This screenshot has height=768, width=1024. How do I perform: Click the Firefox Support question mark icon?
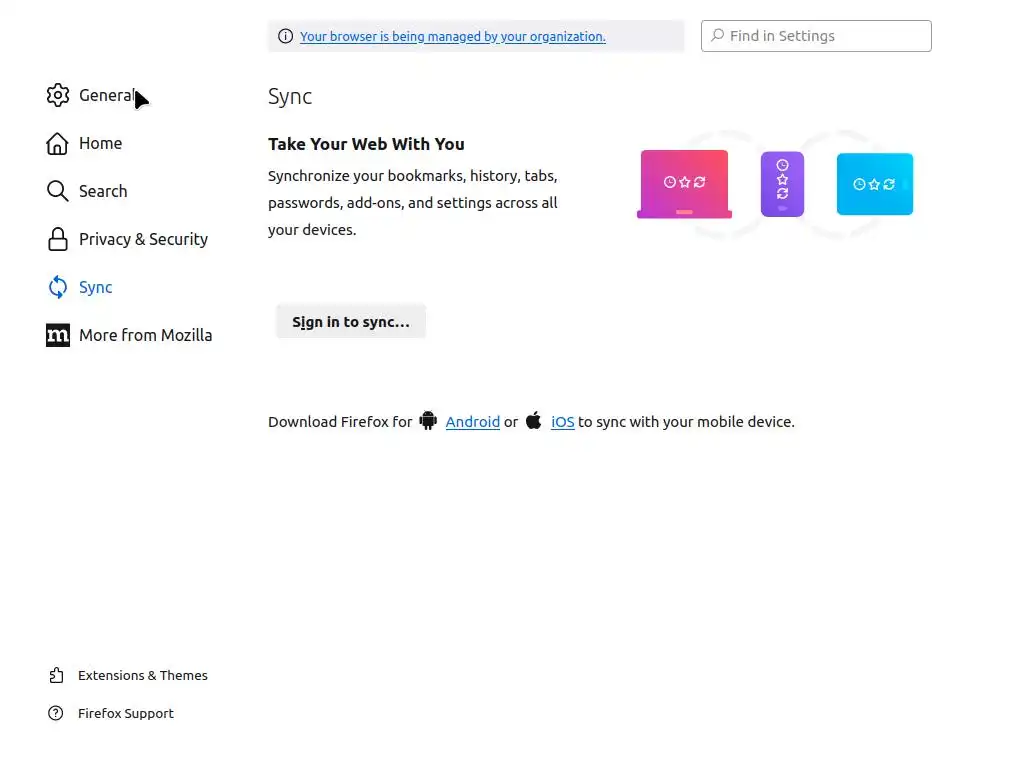56,713
